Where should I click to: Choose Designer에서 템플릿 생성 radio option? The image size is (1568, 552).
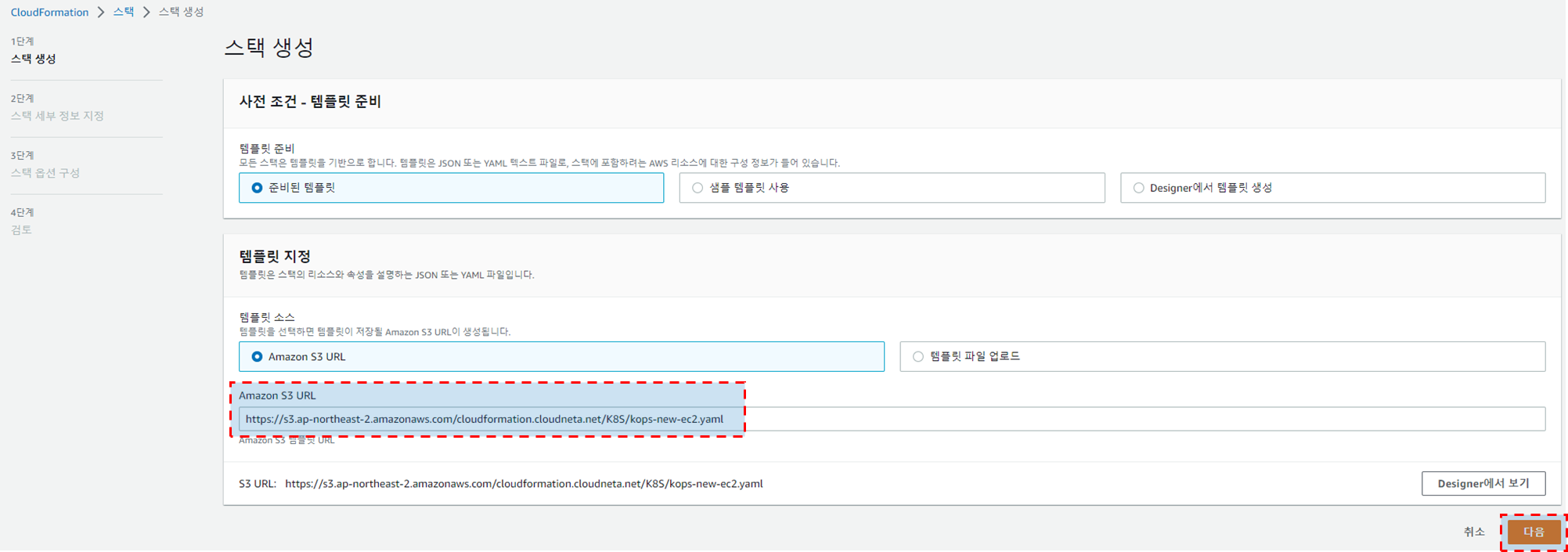point(1139,188)
